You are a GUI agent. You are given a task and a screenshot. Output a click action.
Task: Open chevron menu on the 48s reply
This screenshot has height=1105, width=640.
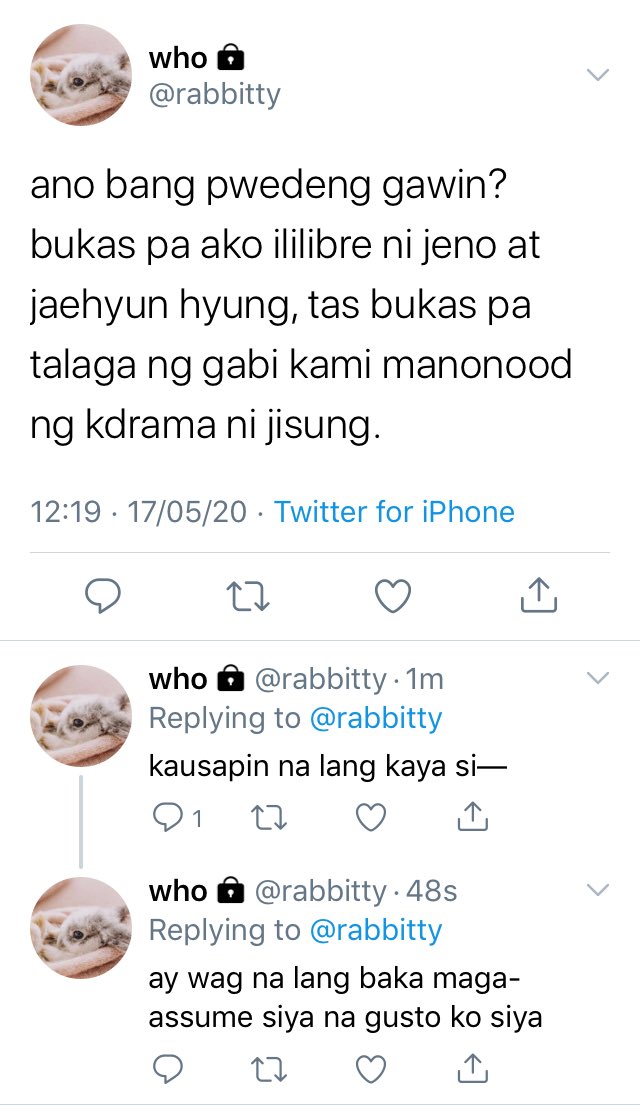tap(598, 890)
